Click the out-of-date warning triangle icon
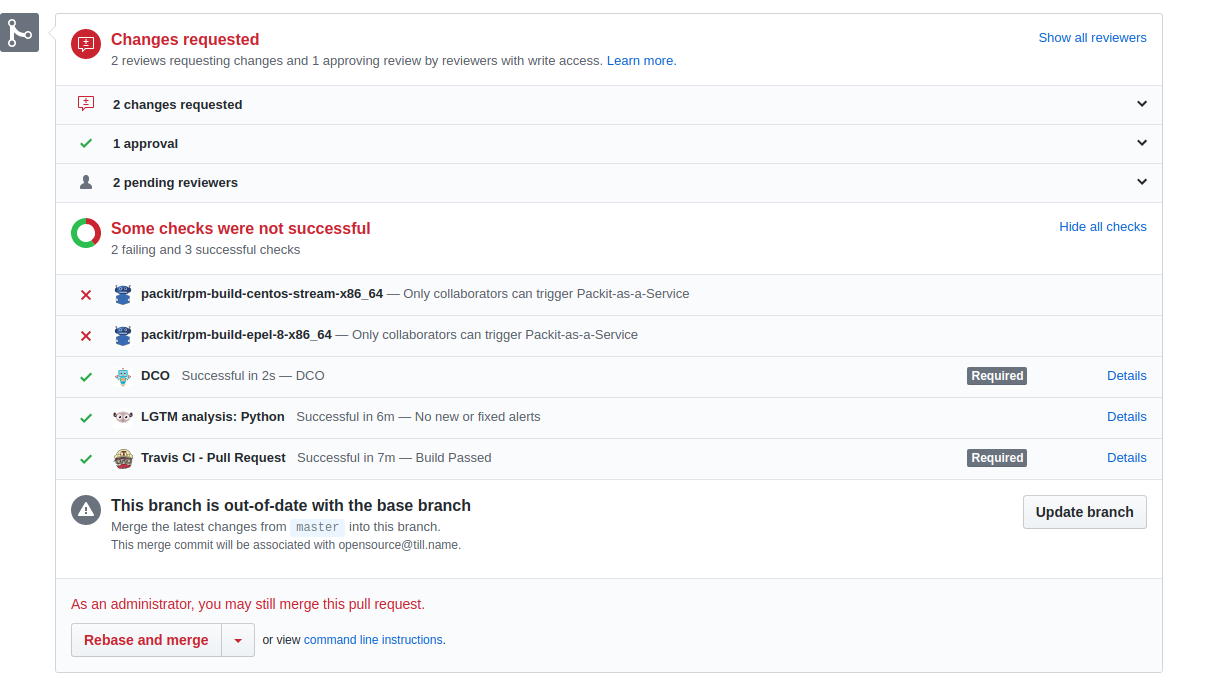The height and width of the screenshot is (686, 1213). click(86, 509)
